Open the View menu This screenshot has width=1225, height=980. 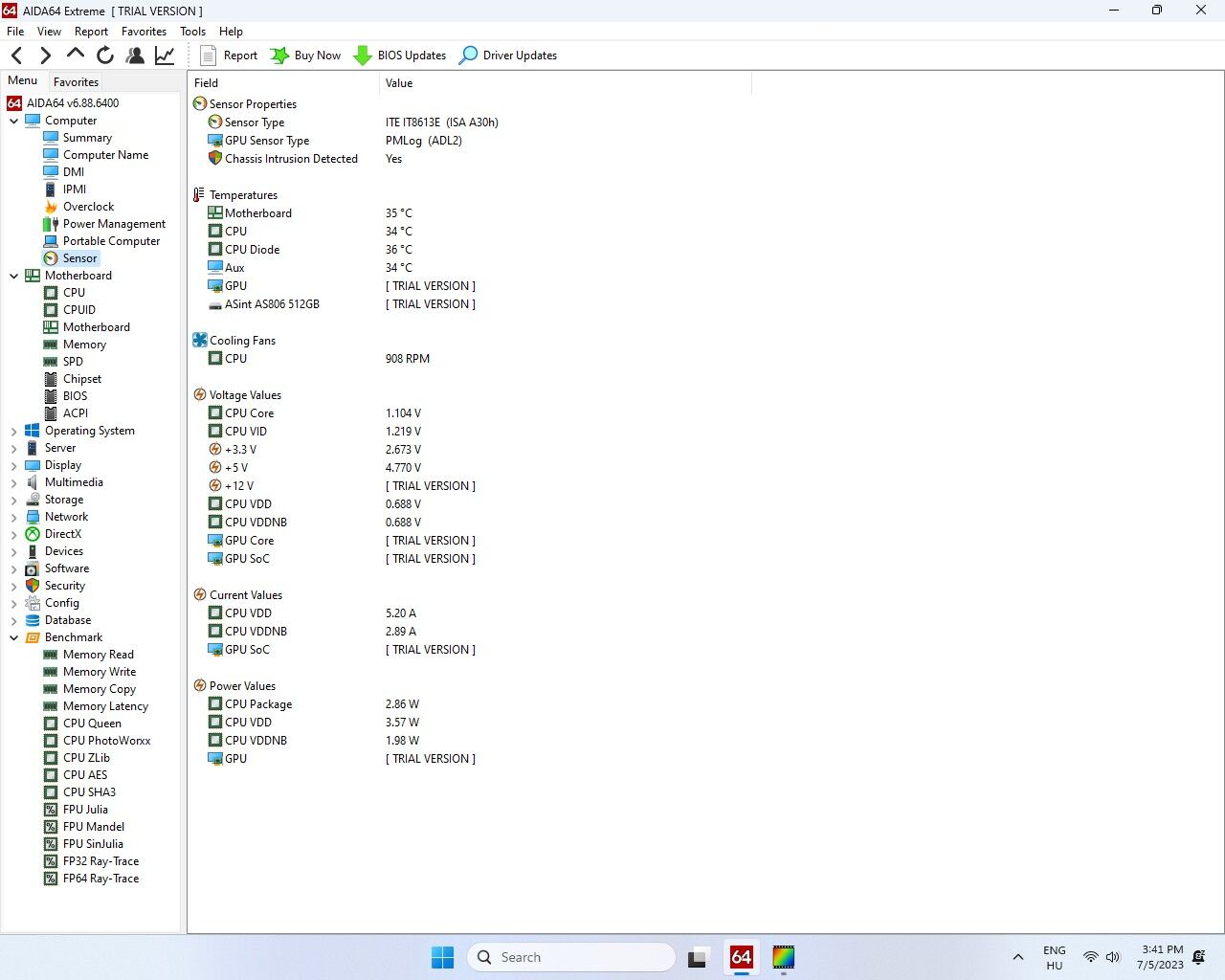point(49,32)
